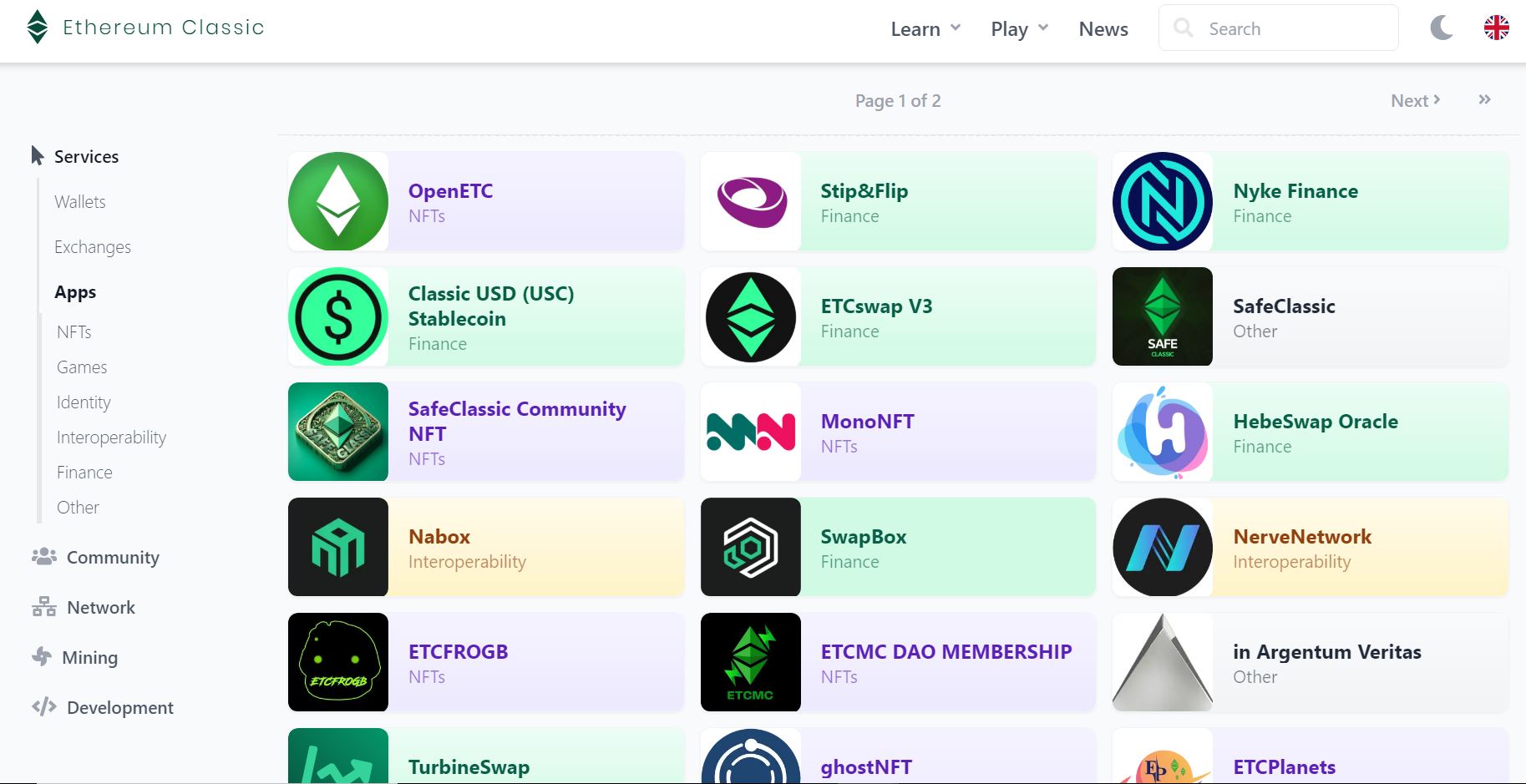Screen dimensions: 1526x784
Task: Filter apps by Identity category
Action: click(84, 402)
